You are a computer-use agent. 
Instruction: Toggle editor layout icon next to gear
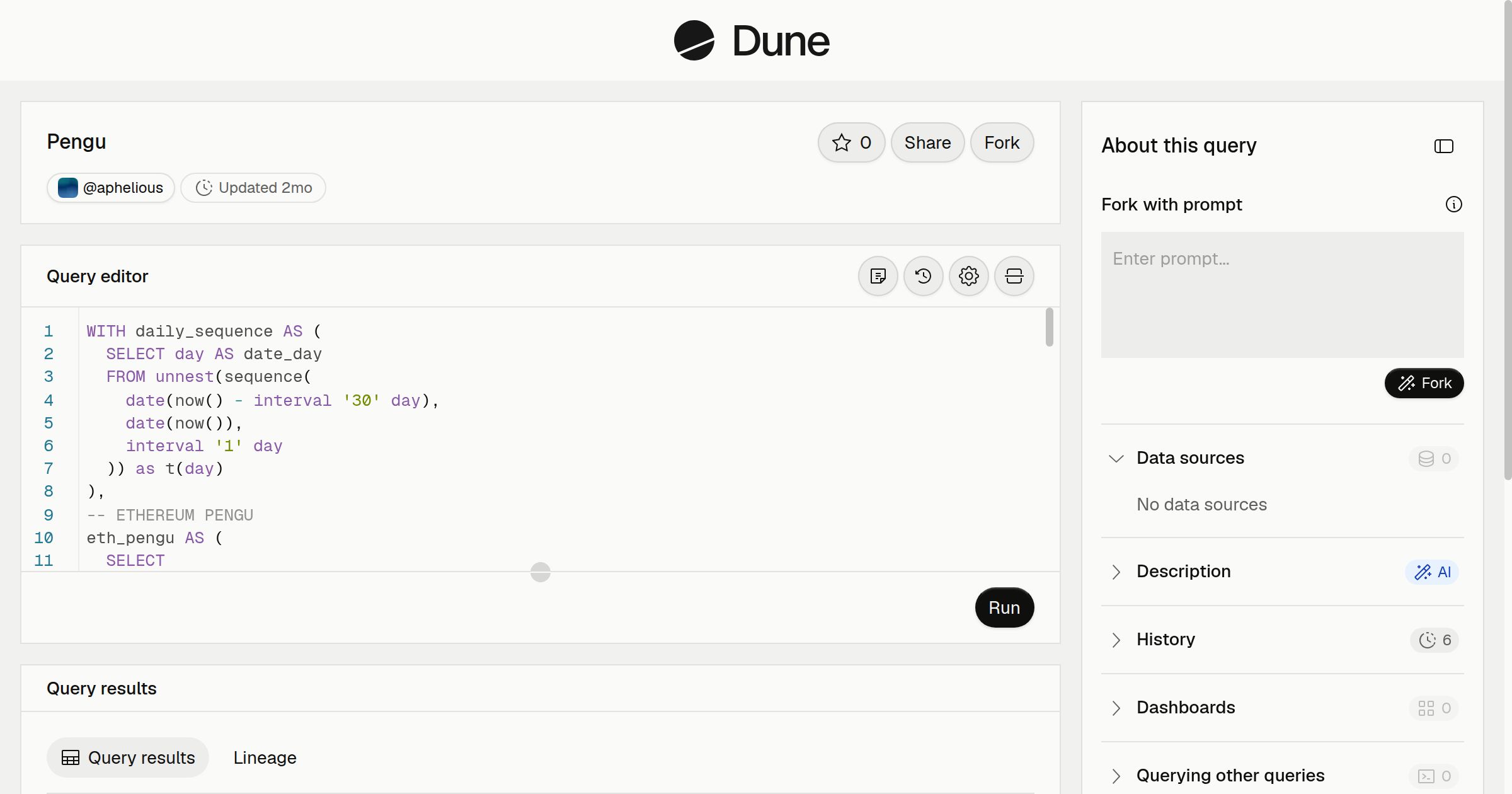tap(1014, 276)
